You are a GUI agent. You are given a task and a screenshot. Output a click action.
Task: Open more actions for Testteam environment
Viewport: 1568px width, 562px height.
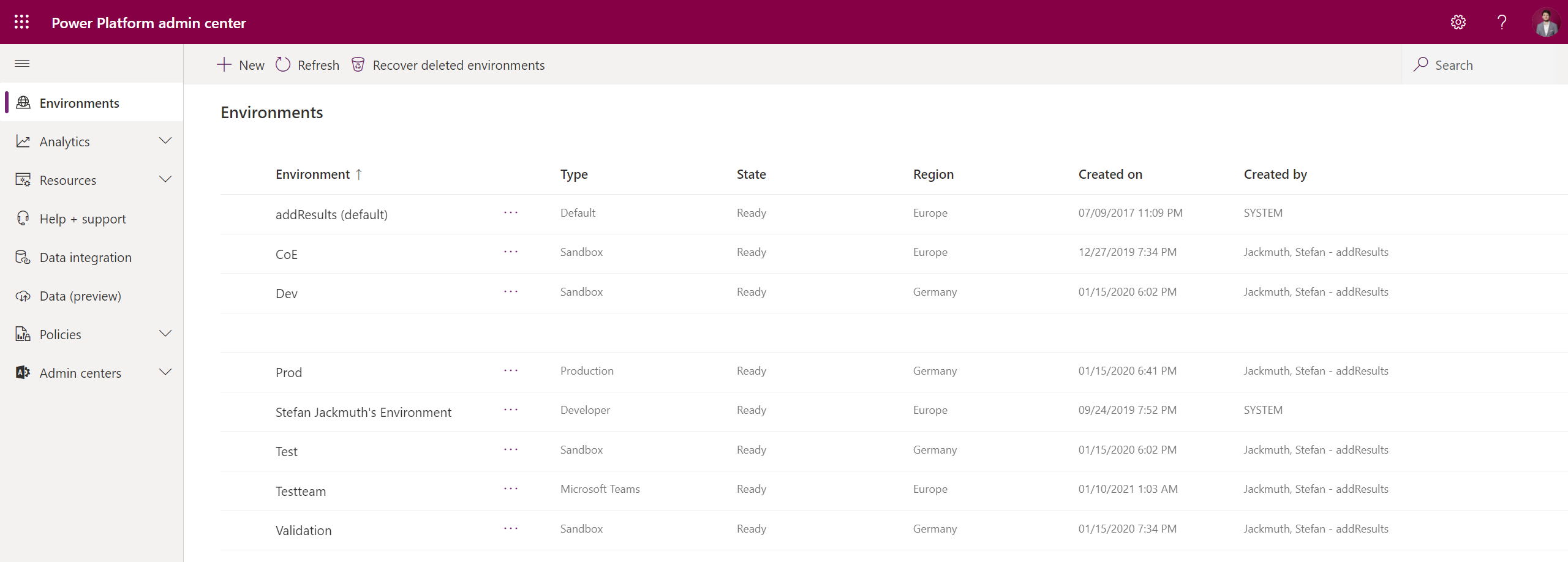511,489
